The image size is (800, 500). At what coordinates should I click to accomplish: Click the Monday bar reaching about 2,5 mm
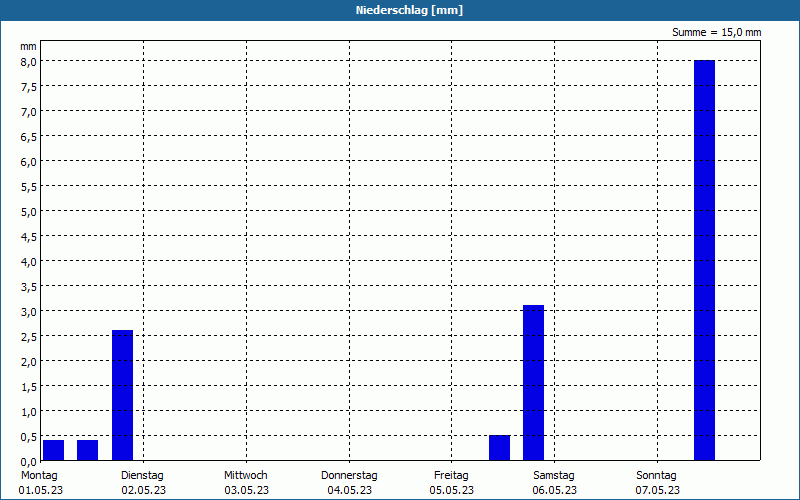122,395
